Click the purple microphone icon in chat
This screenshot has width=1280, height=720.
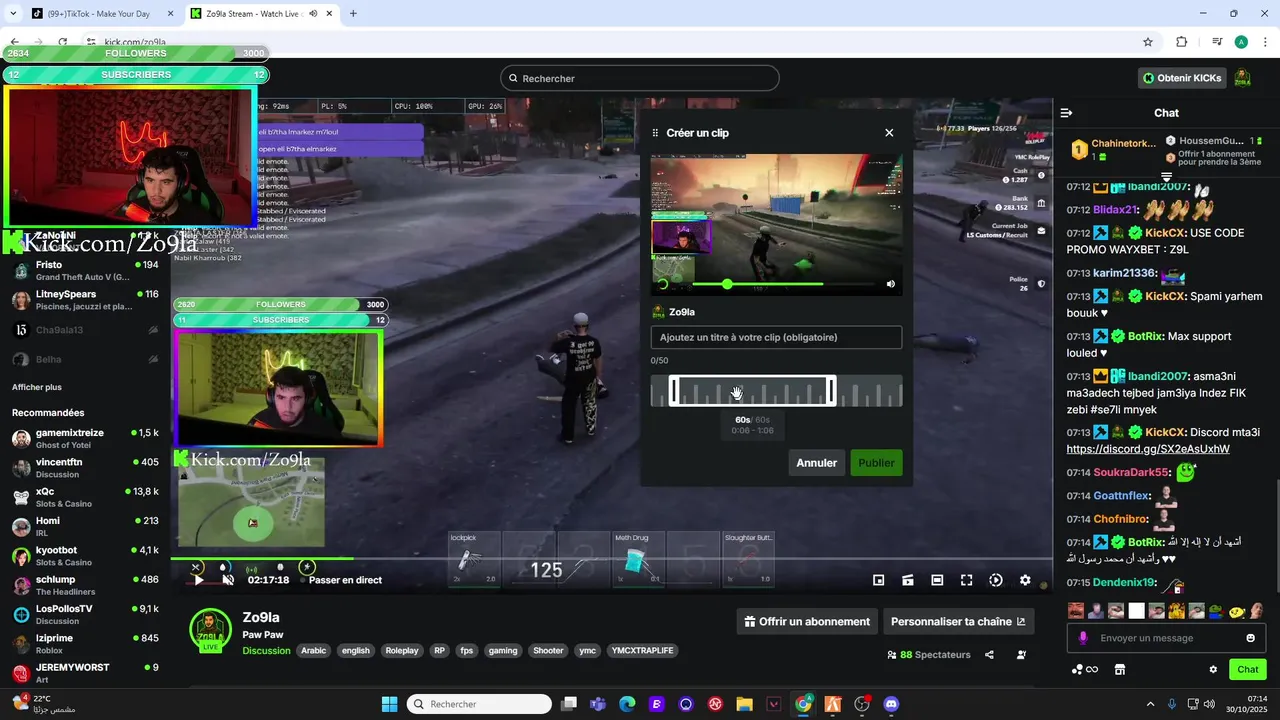point(1083,638)
